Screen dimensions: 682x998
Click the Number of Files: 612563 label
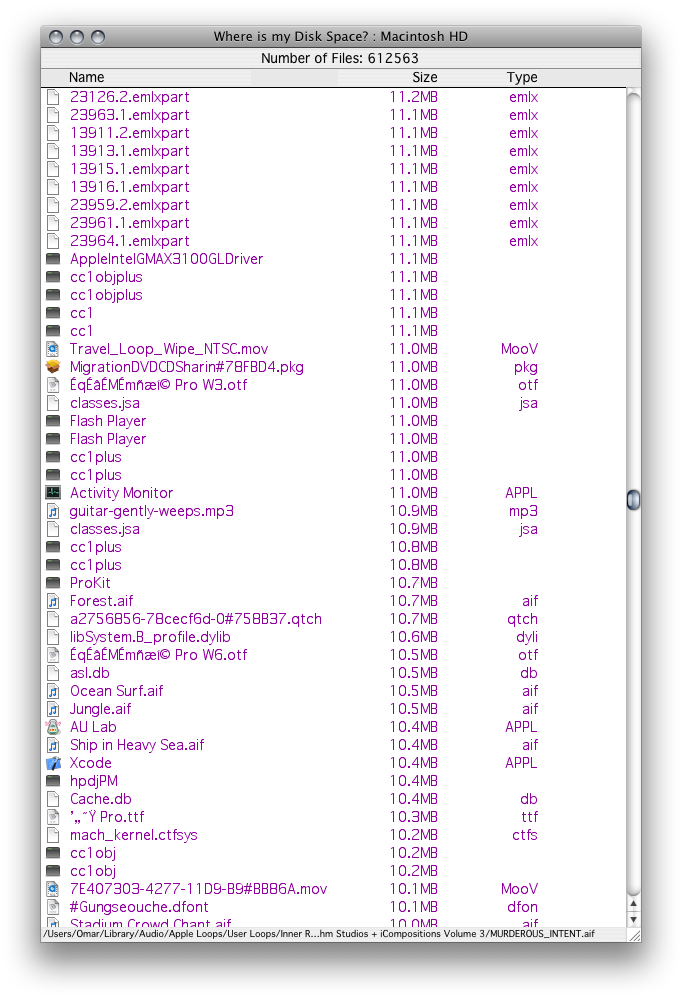point(340,59)
